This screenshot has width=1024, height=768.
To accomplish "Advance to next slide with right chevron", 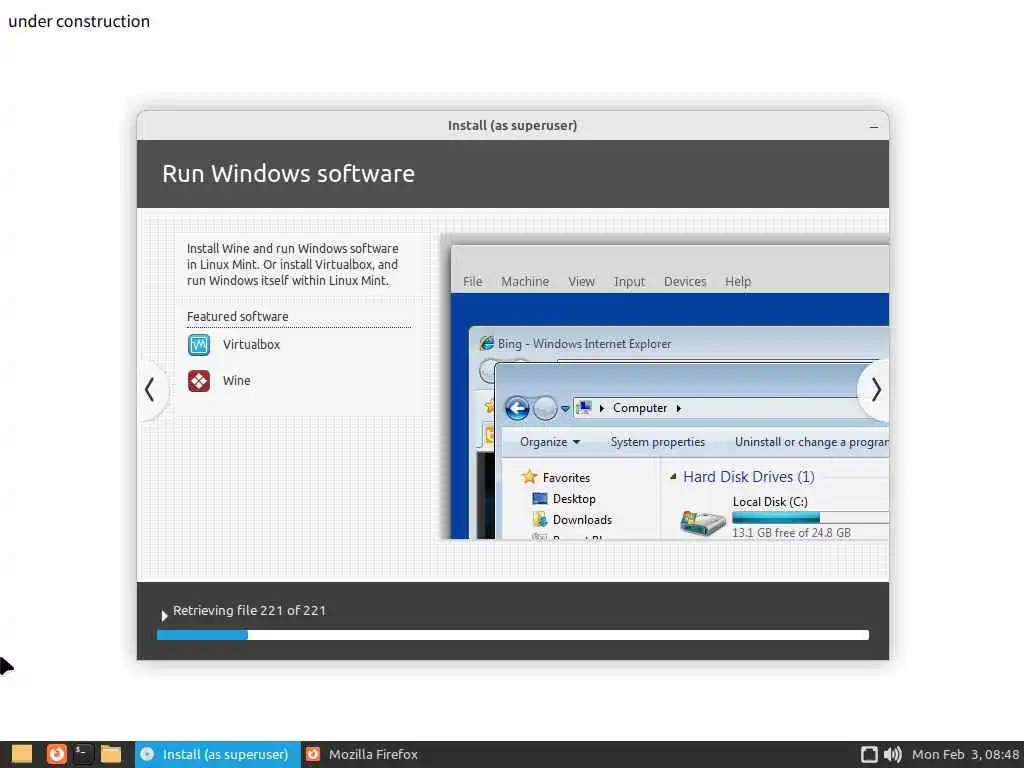I will (876, 390).
